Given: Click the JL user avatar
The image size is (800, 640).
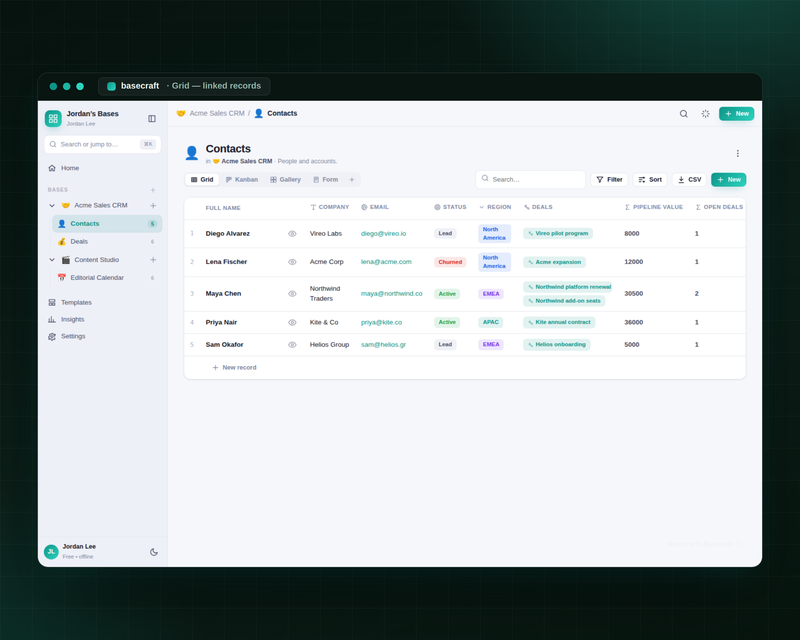Looking at the screenshot, I should coord(51,552).
